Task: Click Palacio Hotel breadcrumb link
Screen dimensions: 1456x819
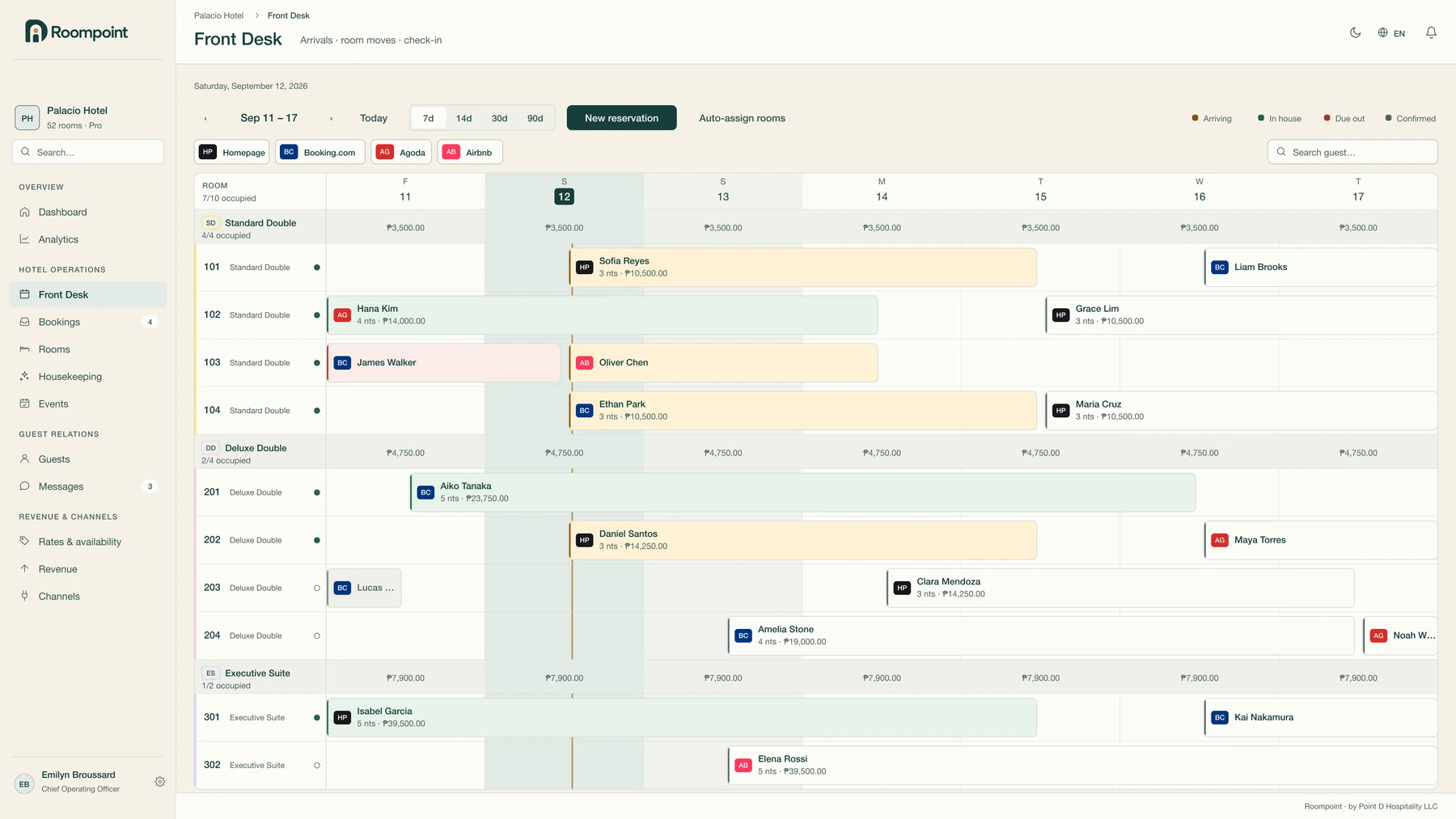Action: pos(218,15)
